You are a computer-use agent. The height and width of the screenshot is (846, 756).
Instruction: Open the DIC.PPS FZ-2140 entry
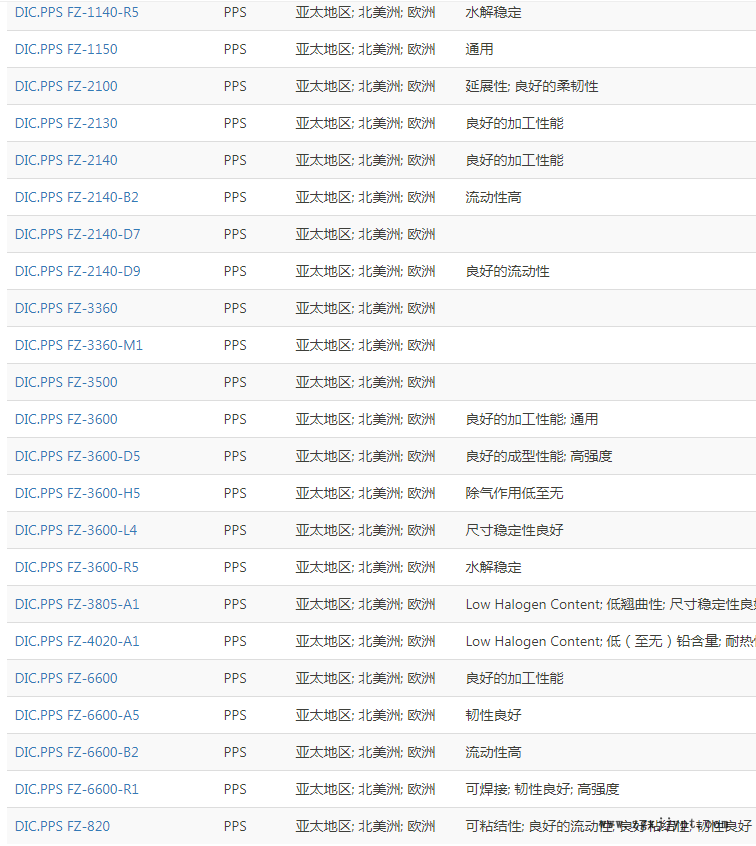[65, 161]
